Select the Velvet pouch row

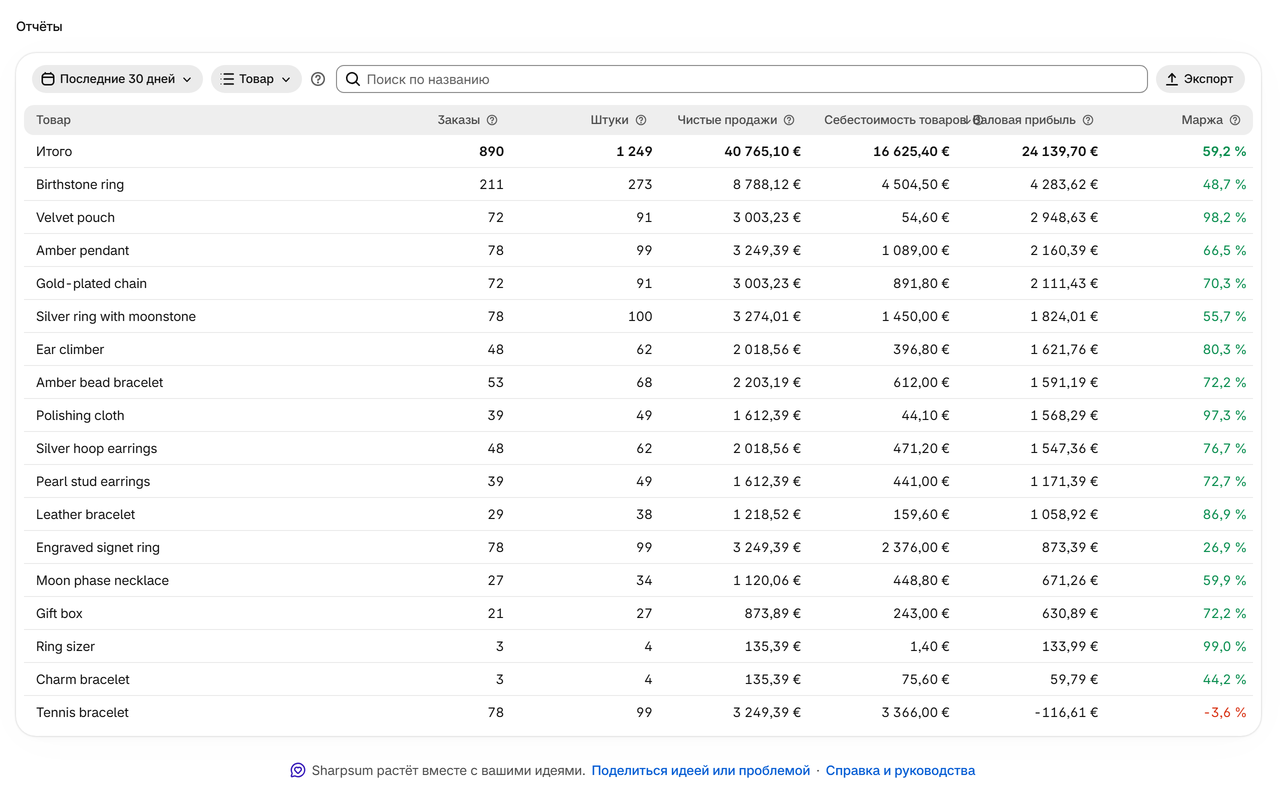638,217
